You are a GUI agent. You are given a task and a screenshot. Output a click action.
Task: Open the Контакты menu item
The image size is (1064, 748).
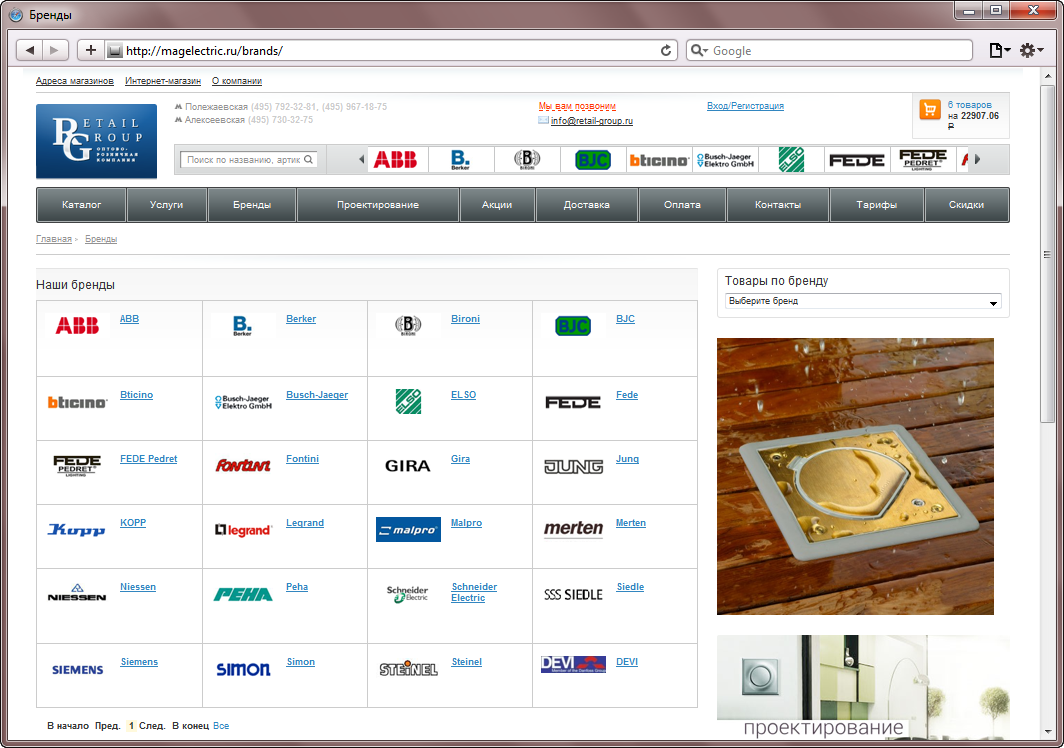[778, 204]
